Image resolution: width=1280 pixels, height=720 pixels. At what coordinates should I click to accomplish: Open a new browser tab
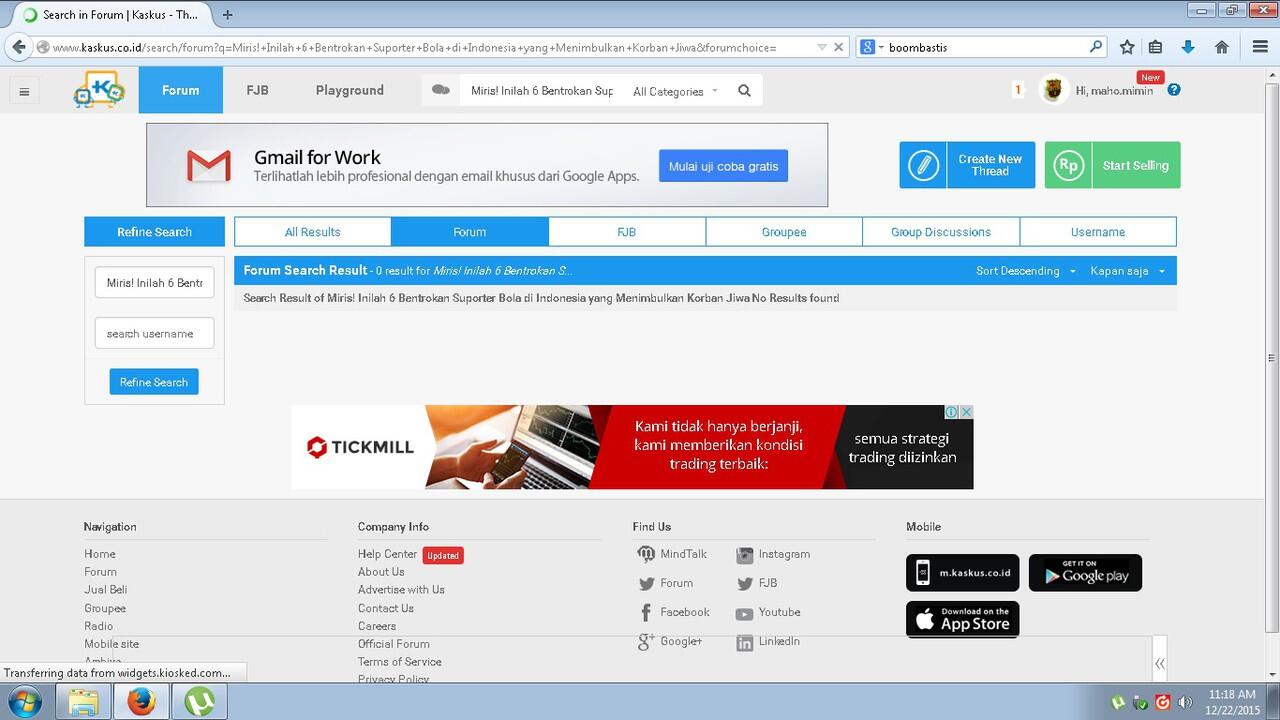tap(228, 15)
